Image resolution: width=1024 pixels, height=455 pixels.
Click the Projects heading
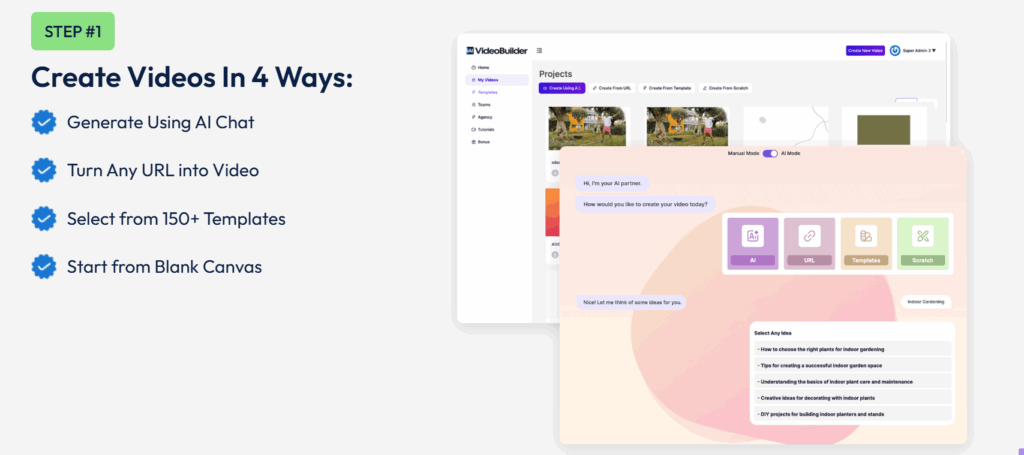[555, 74]
